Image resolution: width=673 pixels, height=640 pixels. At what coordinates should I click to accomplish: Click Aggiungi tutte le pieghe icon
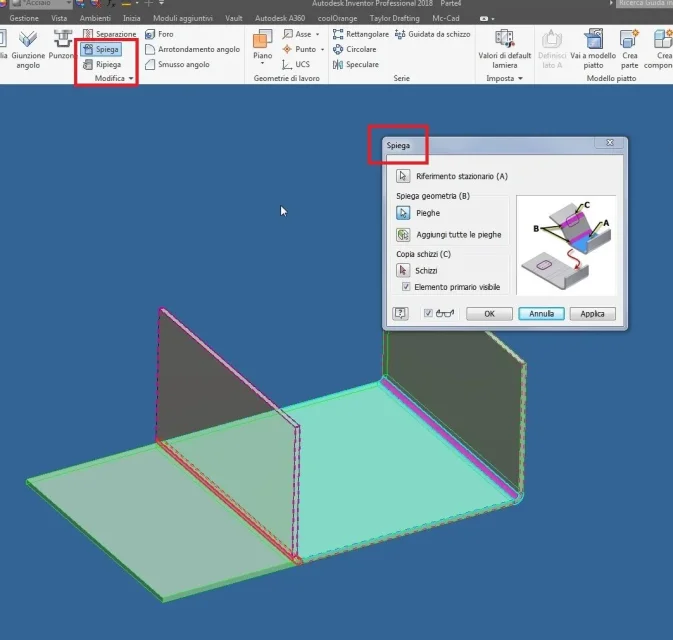tap(403, 235)
